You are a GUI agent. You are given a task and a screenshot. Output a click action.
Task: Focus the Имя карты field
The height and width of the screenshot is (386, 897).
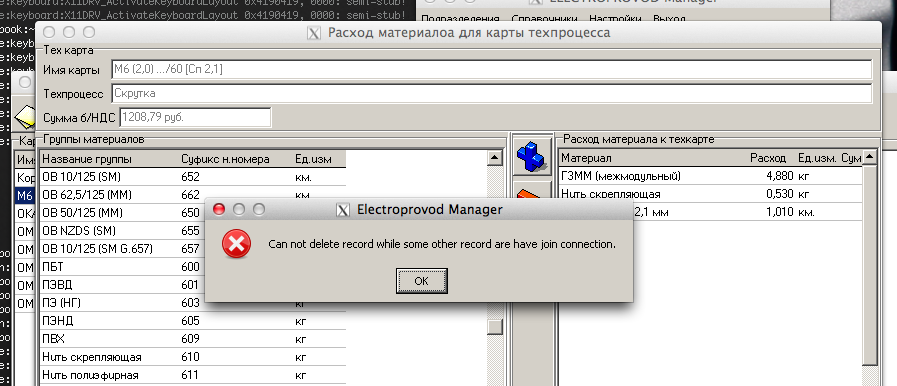pyautogui.click(x=491, y=70)
